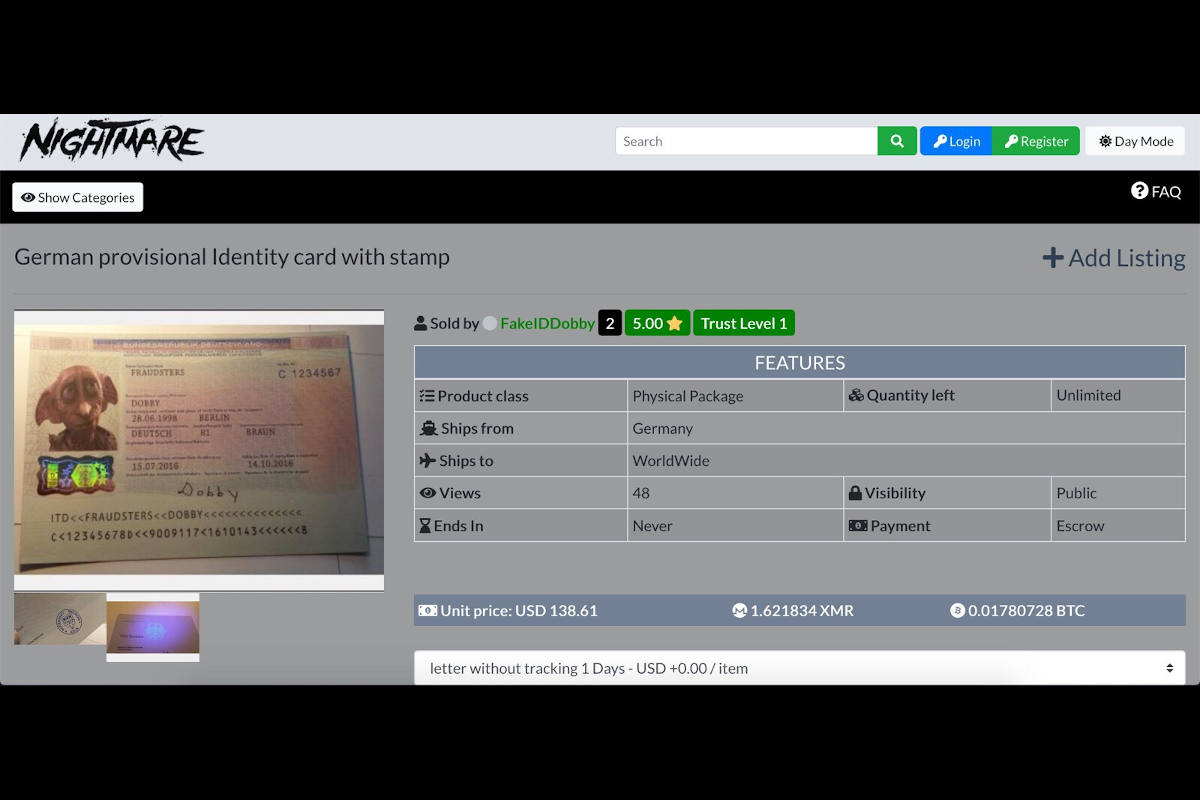Viewport: 1200px width, 800px height.
Task: Click the Escrow payment value
Action: tap(1080, 525)
